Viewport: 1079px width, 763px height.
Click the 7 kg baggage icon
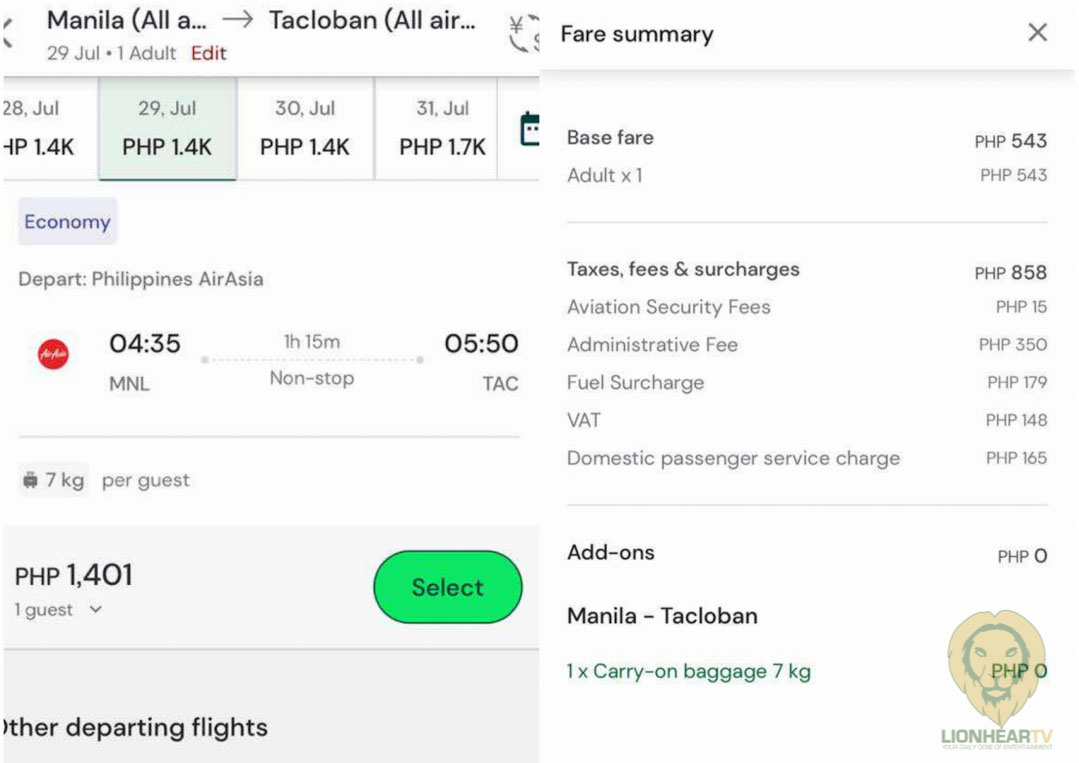(31, 480)
